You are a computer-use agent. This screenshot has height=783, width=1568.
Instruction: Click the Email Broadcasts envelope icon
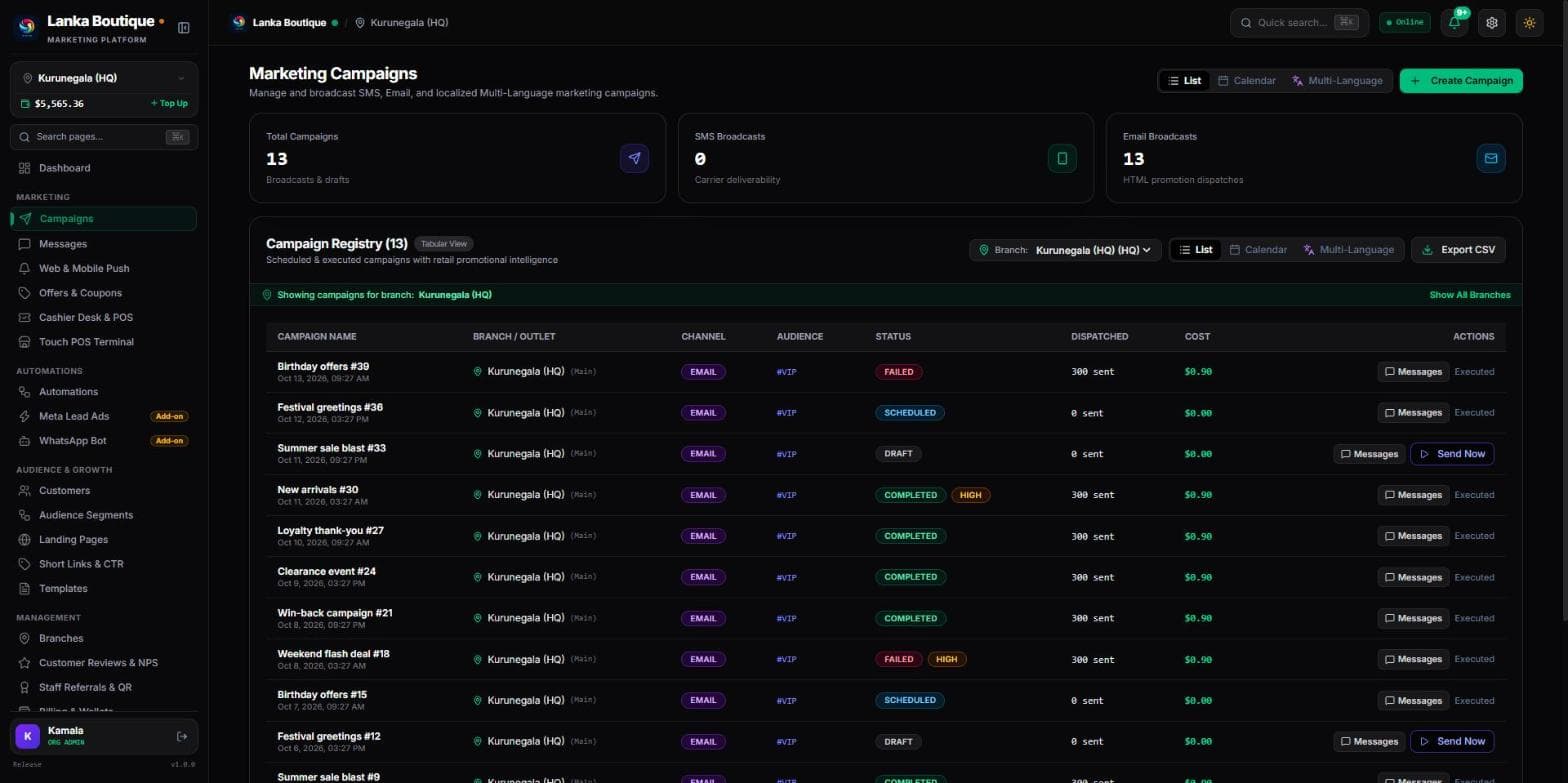click(x=1491, y=158)
